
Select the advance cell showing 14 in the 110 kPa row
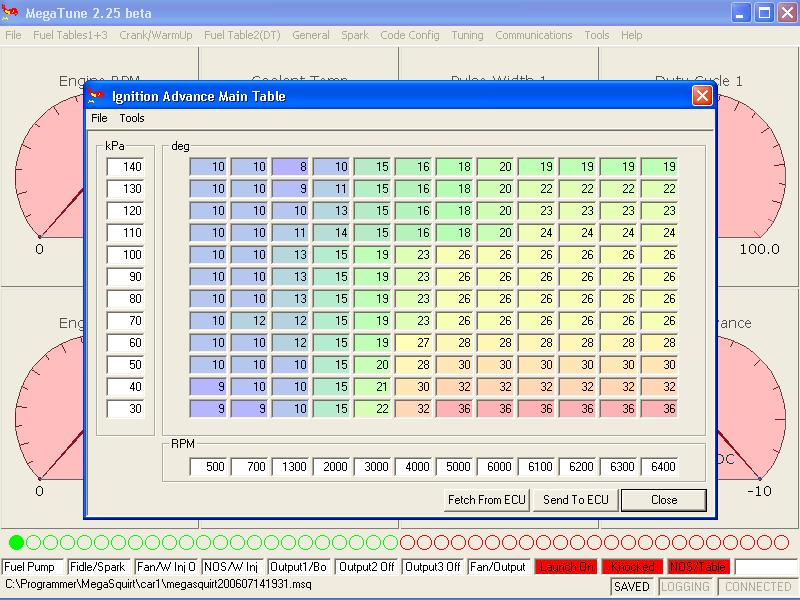click(331, 233)
